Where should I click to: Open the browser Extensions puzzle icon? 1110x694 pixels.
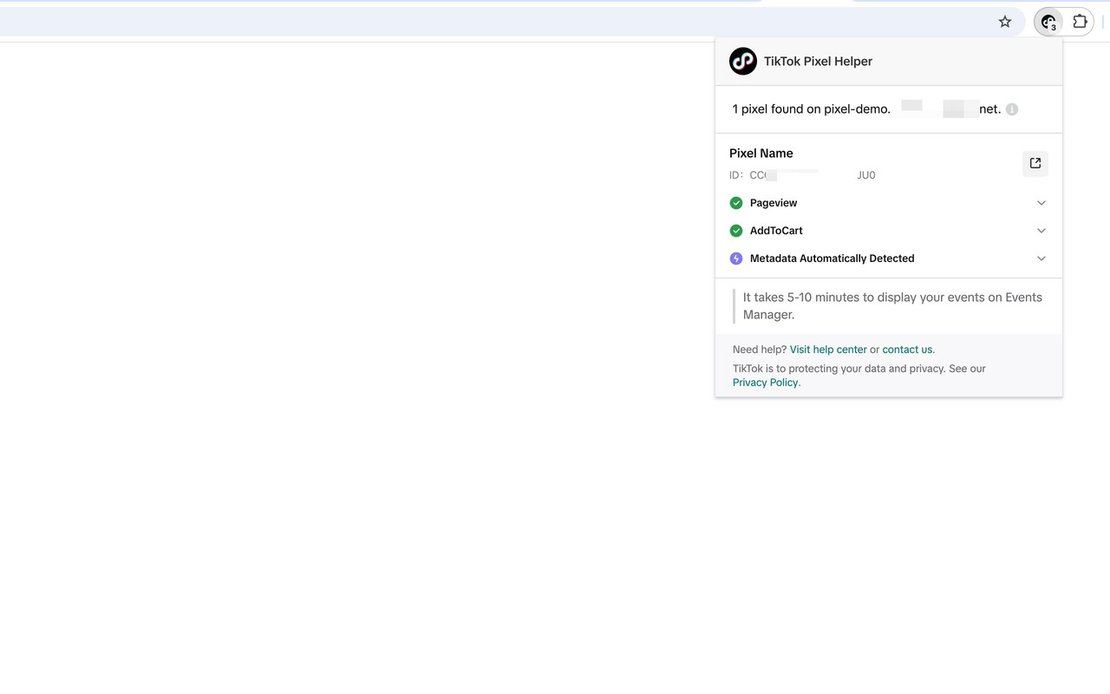click(1080, 22)
